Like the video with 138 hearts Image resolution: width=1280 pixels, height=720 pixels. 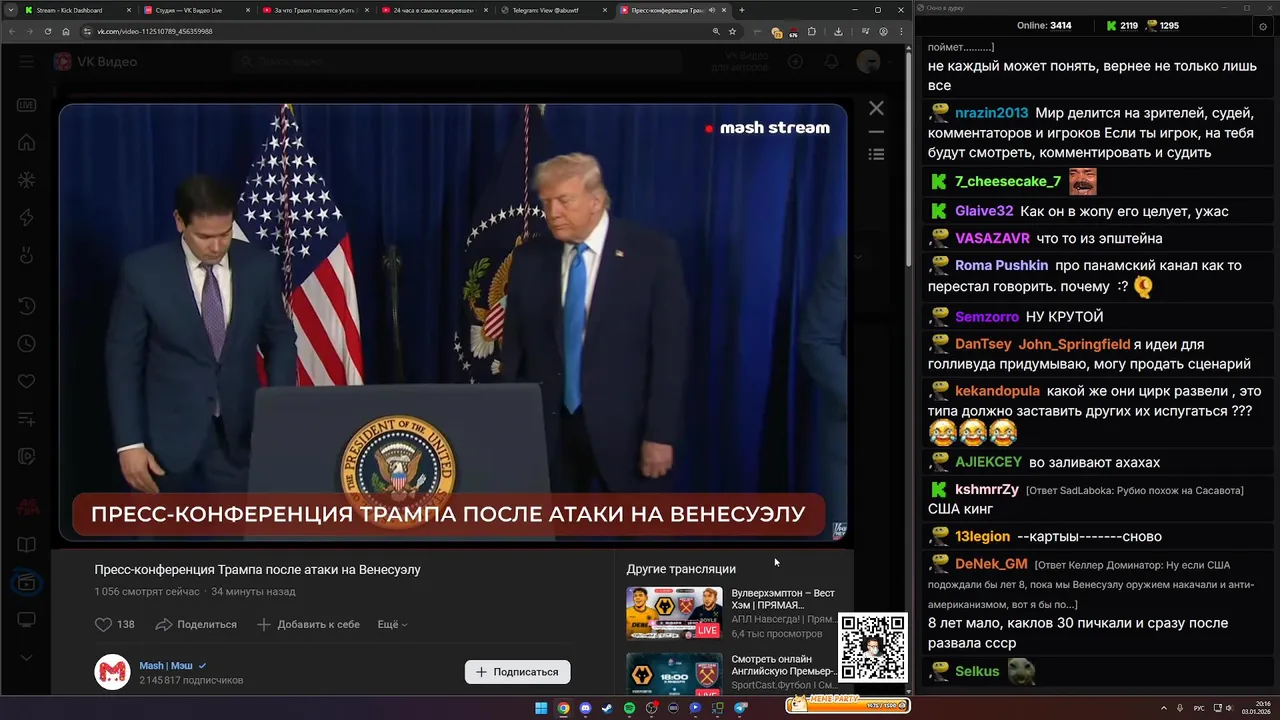click(x=114, y=624)
